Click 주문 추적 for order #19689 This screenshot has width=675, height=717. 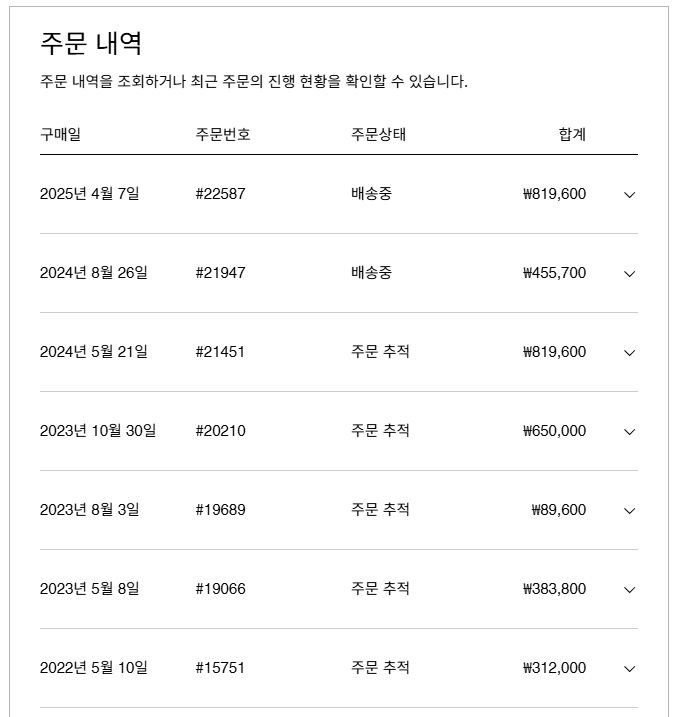point(380,510)
